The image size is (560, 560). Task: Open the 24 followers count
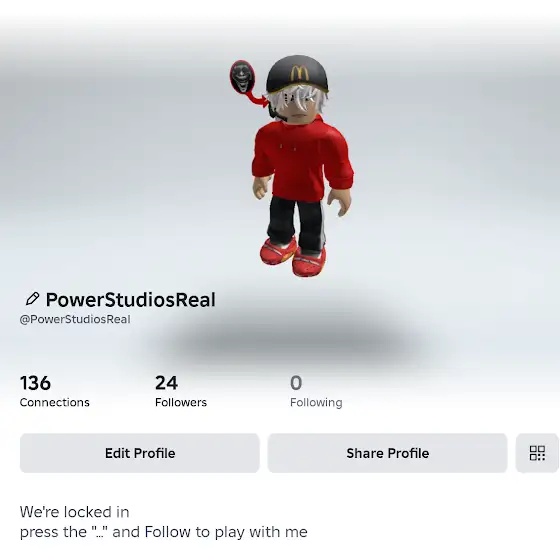[166, 383]
